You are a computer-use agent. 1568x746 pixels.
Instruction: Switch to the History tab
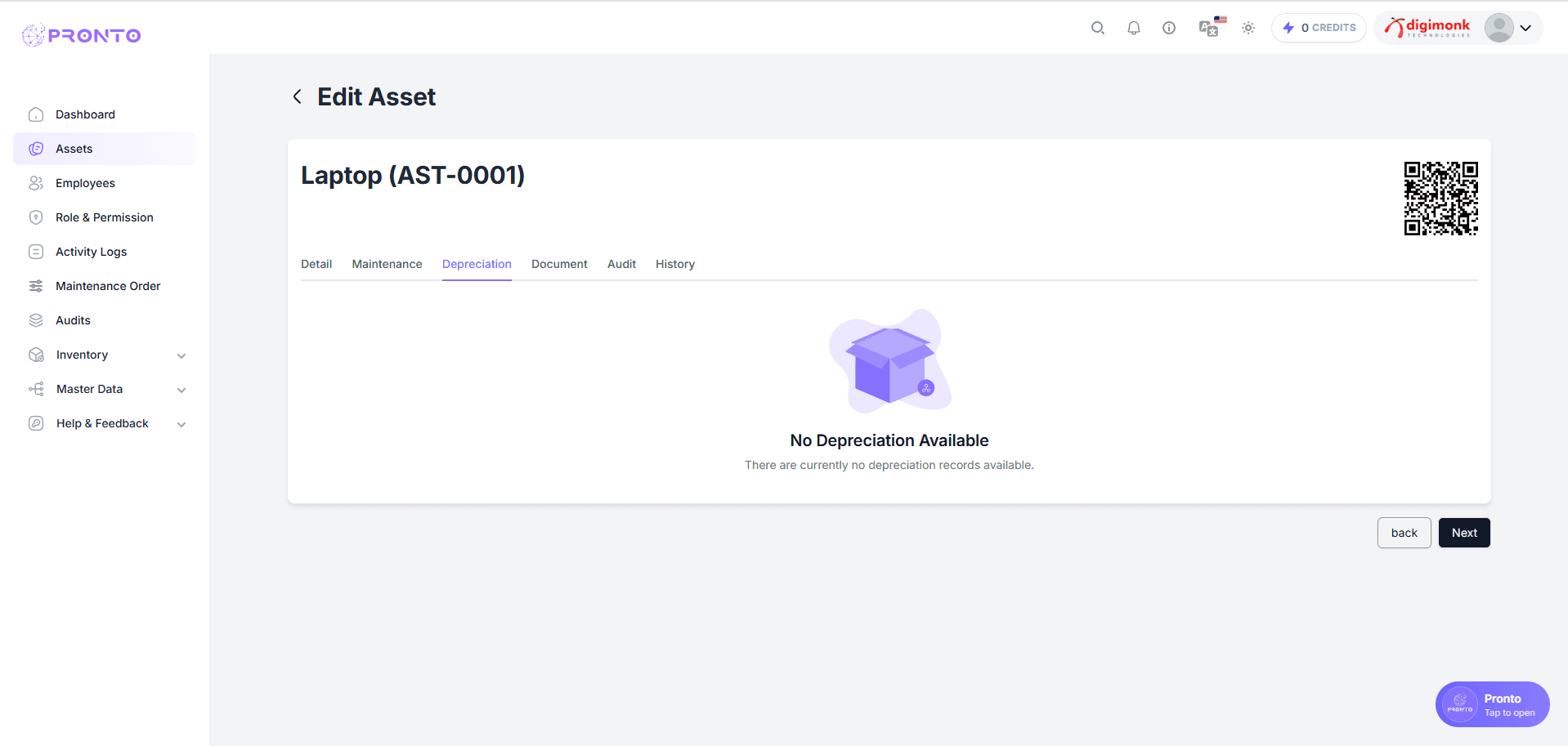coord(674,264)
